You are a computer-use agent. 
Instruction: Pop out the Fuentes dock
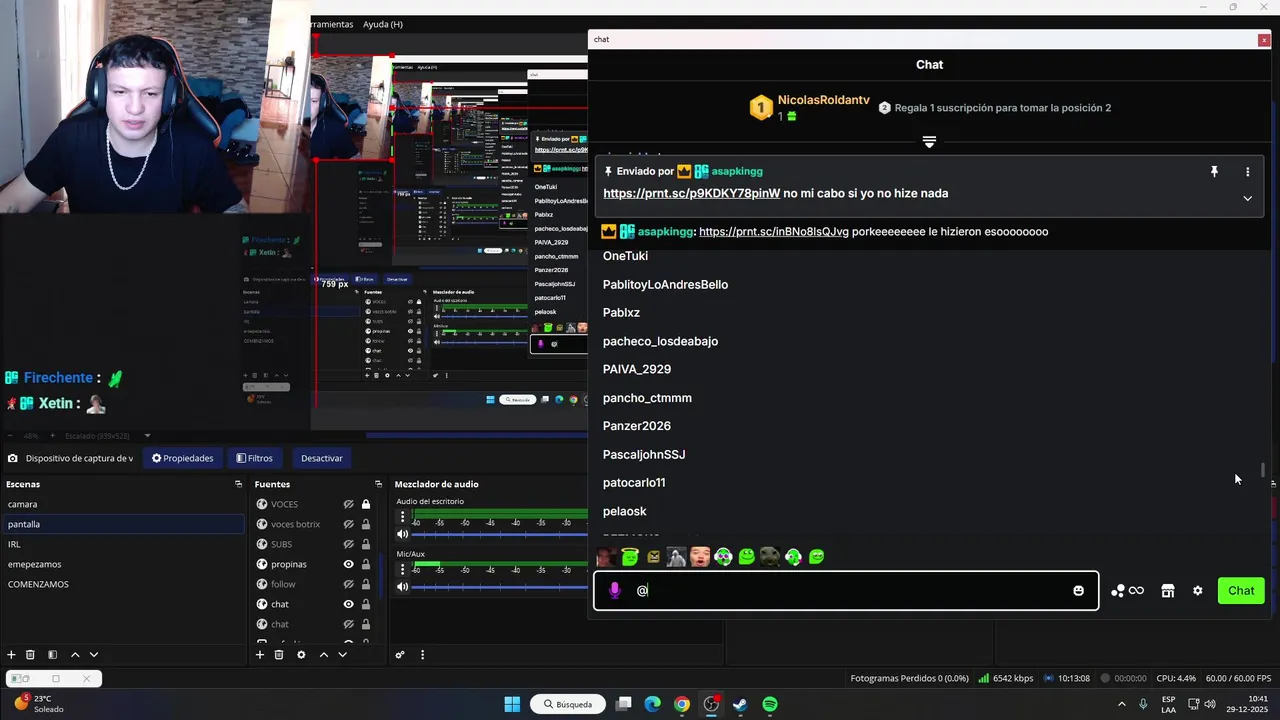(x=378, y=484)
